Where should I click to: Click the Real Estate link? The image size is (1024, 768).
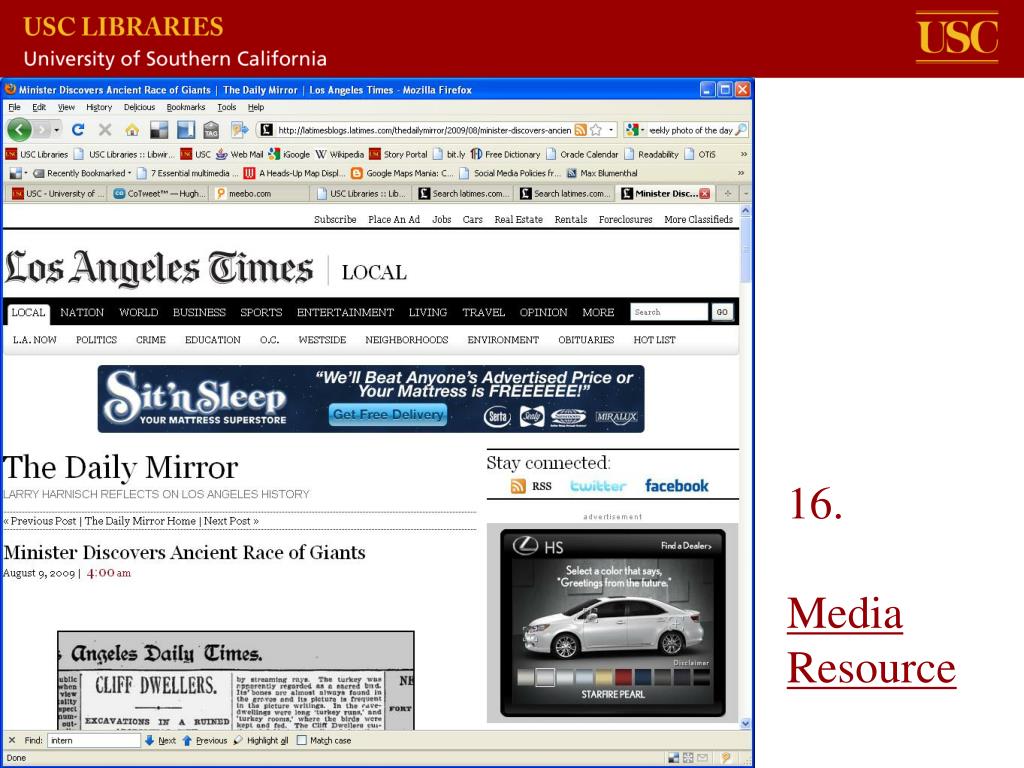pyautogui.click(x=519, y=219)
